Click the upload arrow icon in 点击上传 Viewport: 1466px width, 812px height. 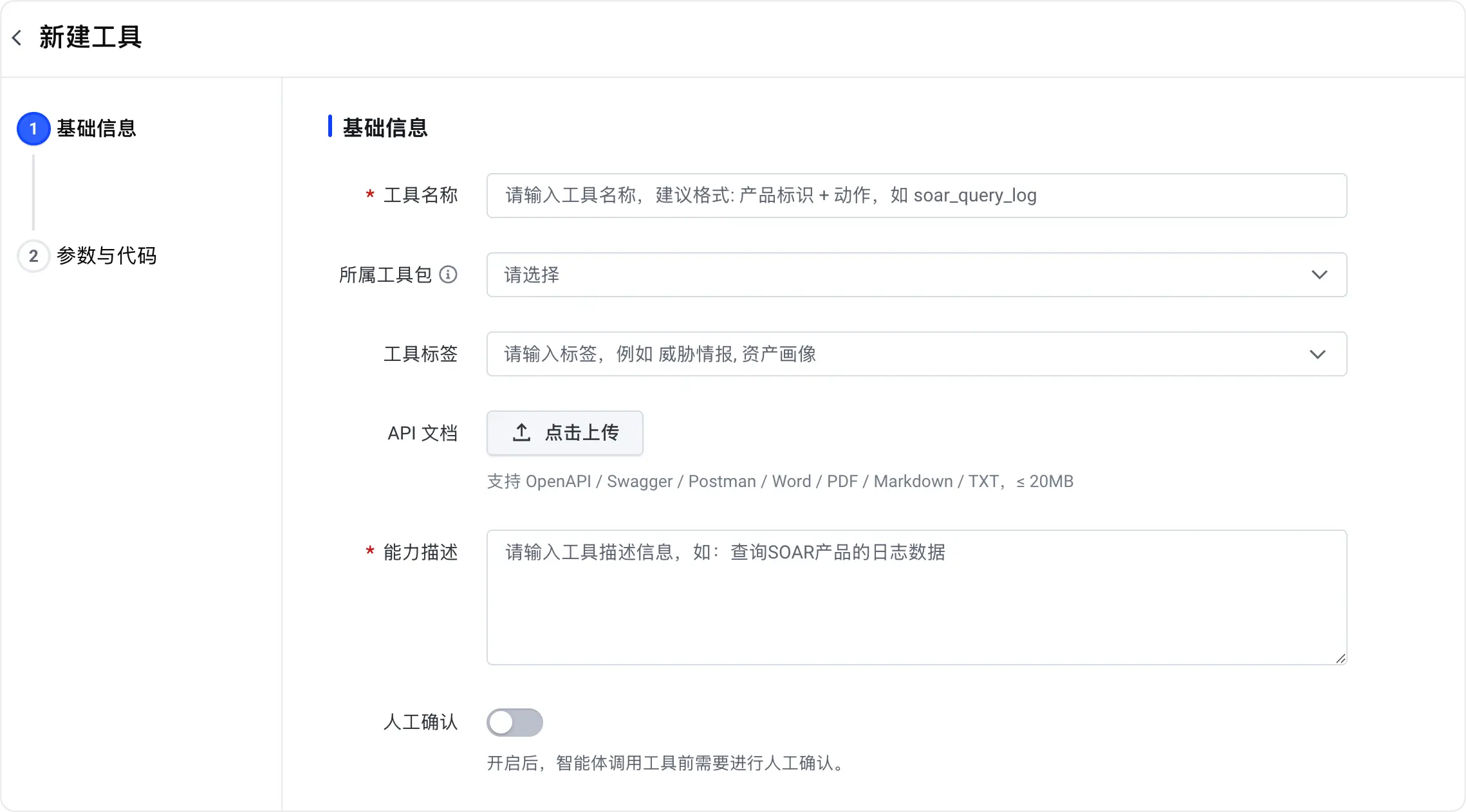pos(521,432)
